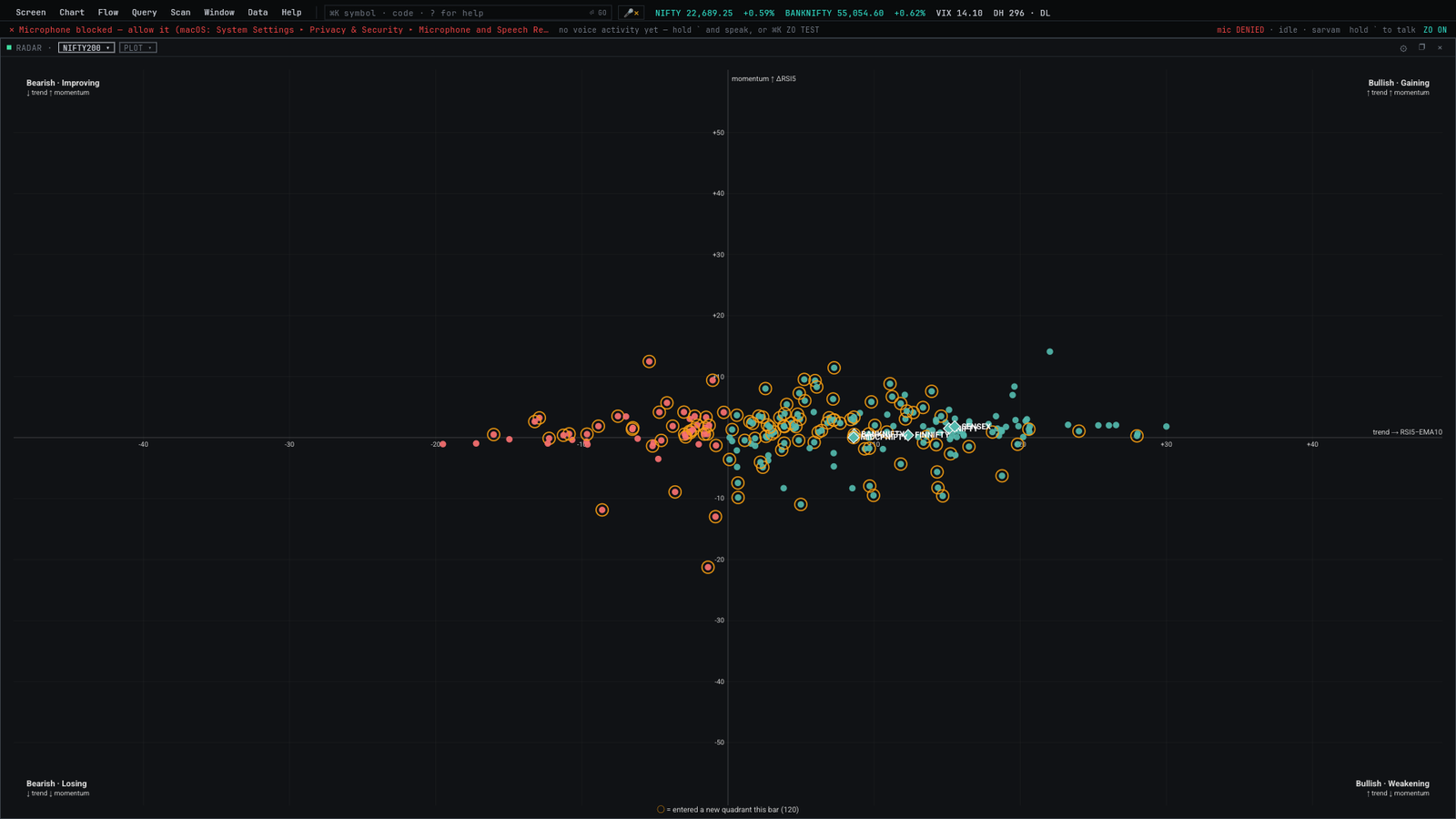Toggle the ZO ON voice switch
The width and height of the screenshot is (1456, 819).
click(1435, 30)
